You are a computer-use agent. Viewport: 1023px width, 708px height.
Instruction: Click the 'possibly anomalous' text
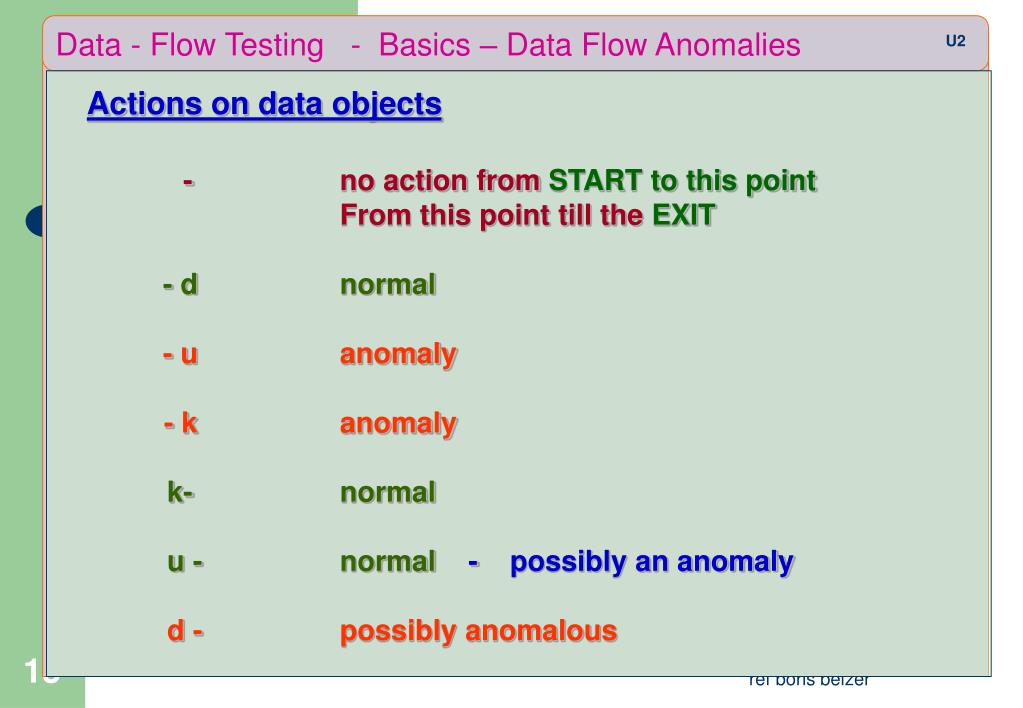coord(478,632)
